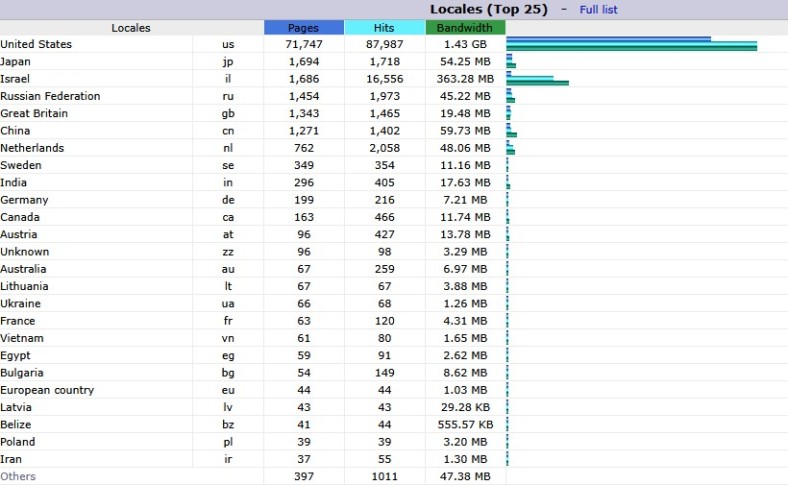Click the Iran country name
The image size is (788, 485).
coord(12,459)
